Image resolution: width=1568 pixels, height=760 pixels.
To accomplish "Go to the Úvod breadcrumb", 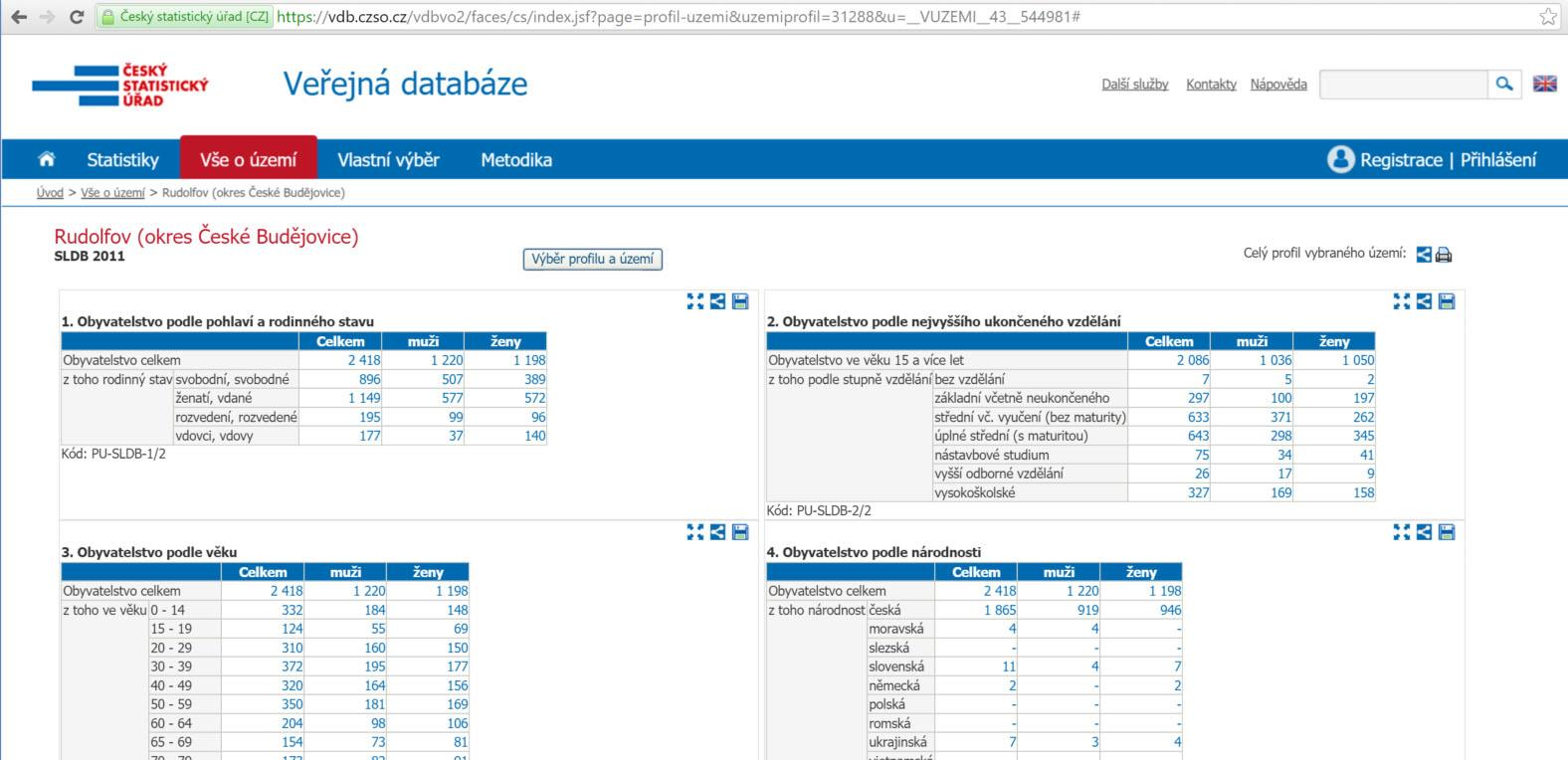I will 50,193.
